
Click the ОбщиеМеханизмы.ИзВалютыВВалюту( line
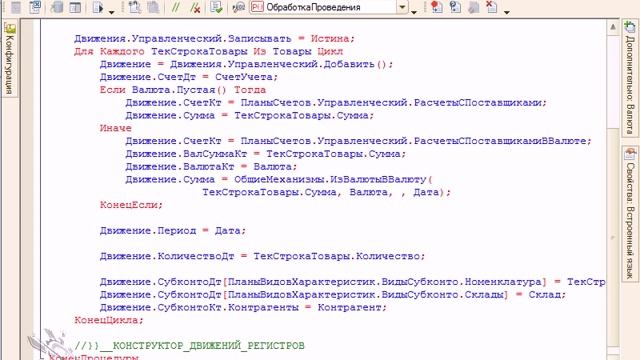[x=279, y=180]
